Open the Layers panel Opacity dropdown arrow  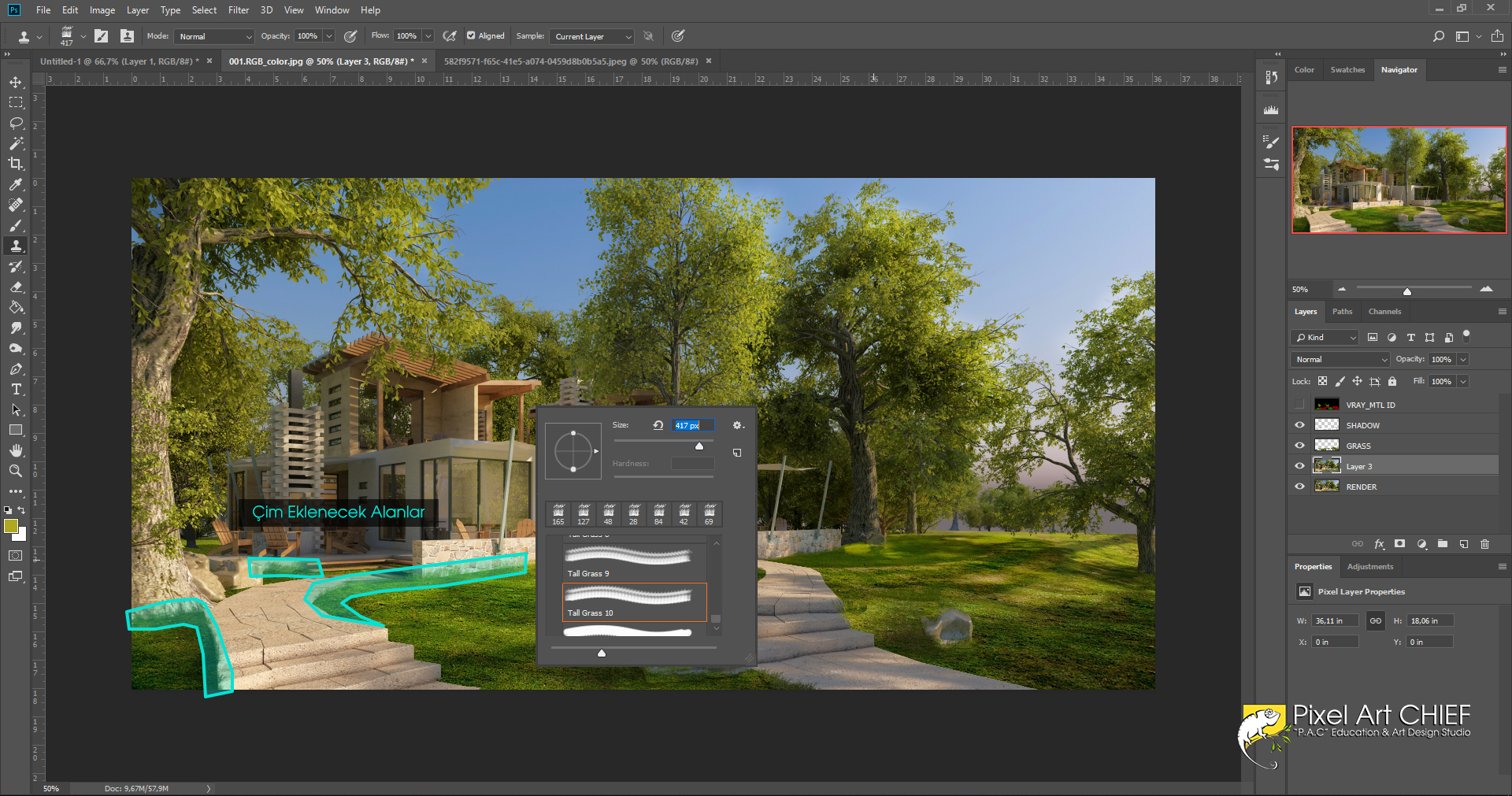1463,359
